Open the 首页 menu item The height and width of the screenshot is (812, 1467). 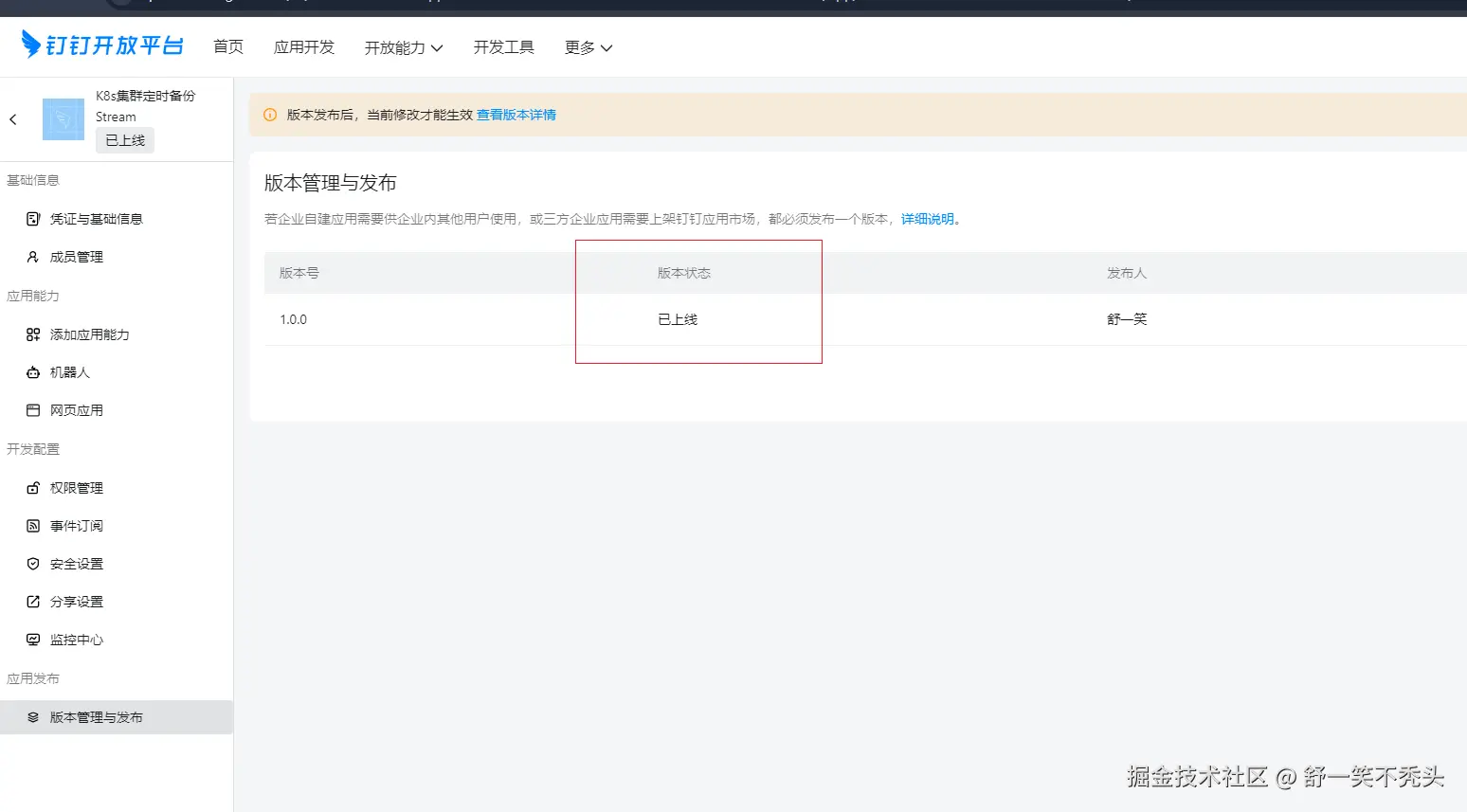[228, 47]
